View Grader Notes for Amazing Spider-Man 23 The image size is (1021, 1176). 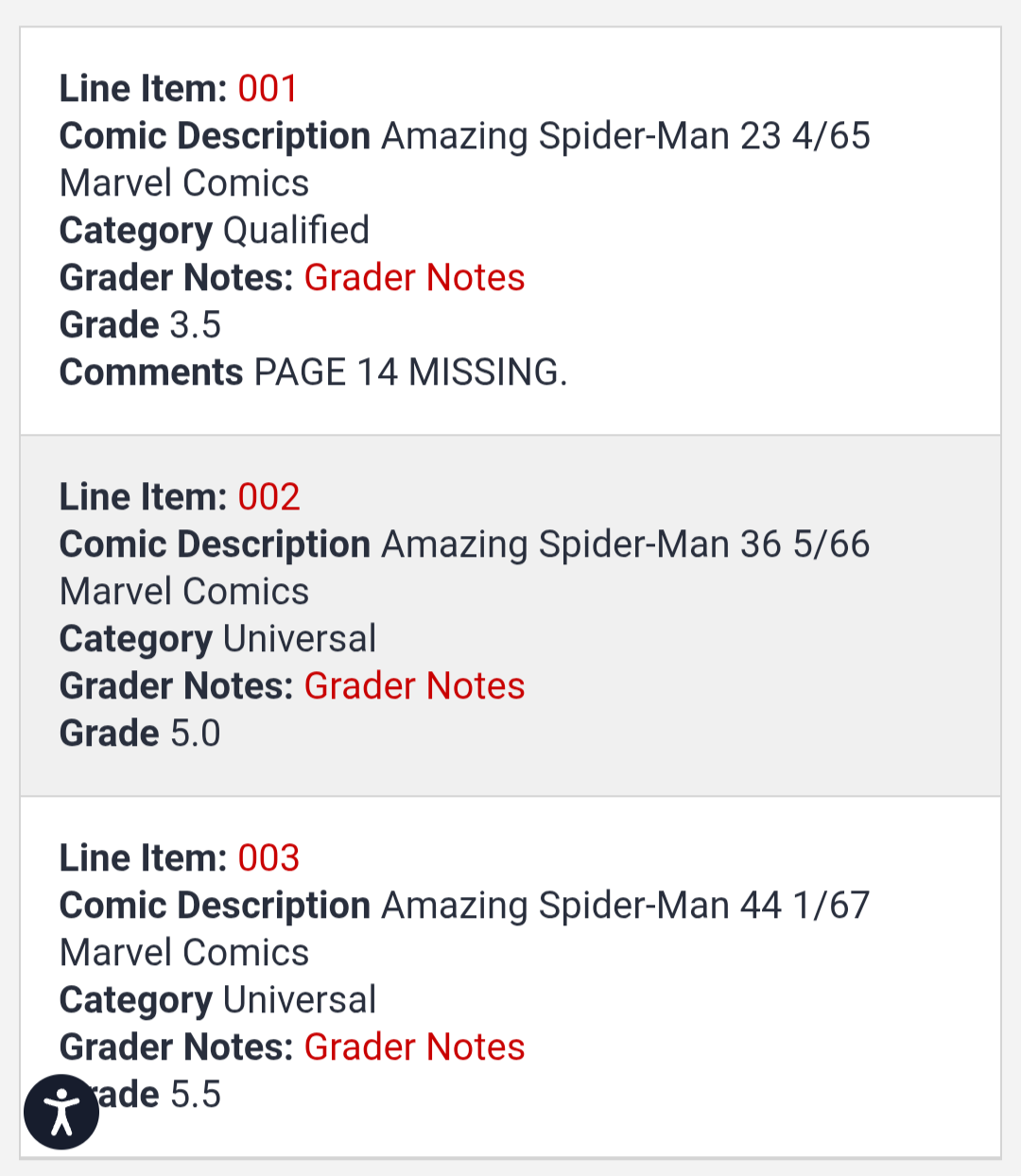(414, 278)
